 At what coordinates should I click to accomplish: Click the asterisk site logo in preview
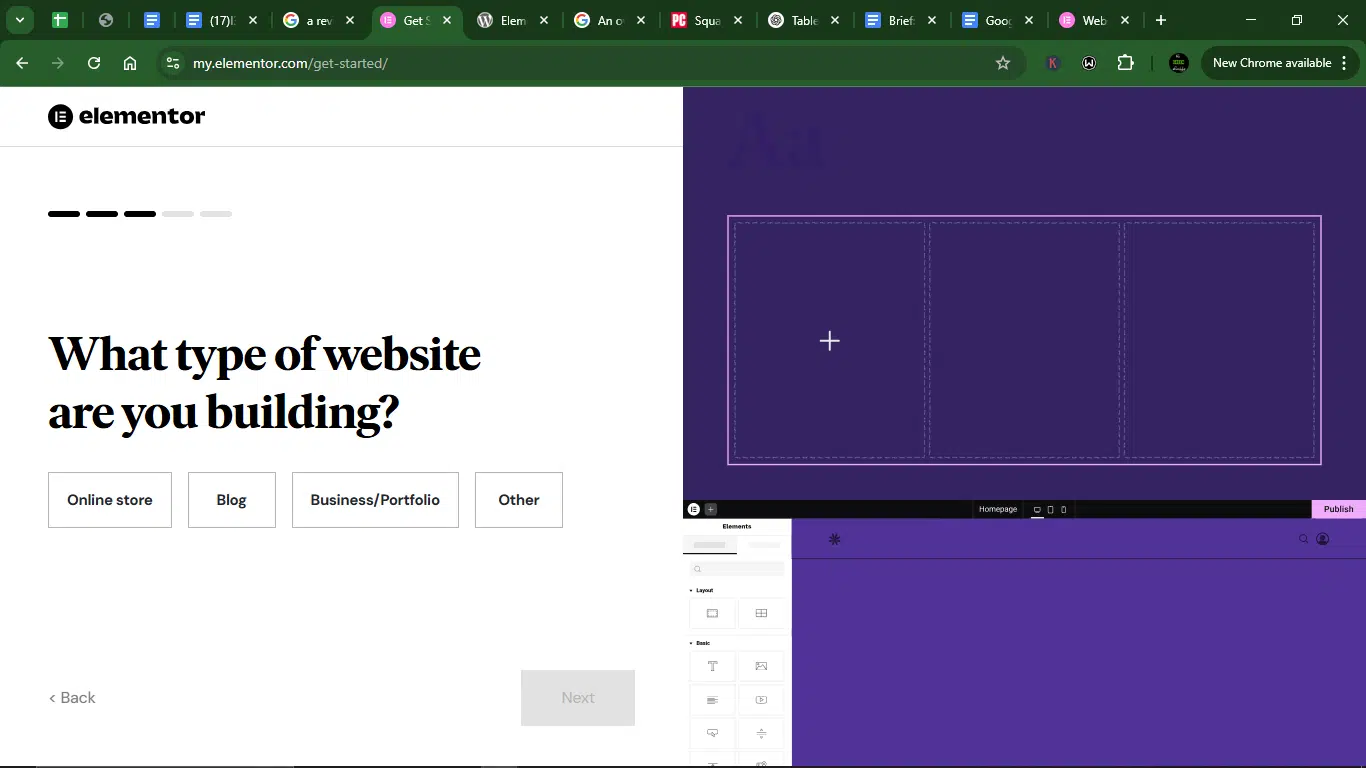(835, 539)
